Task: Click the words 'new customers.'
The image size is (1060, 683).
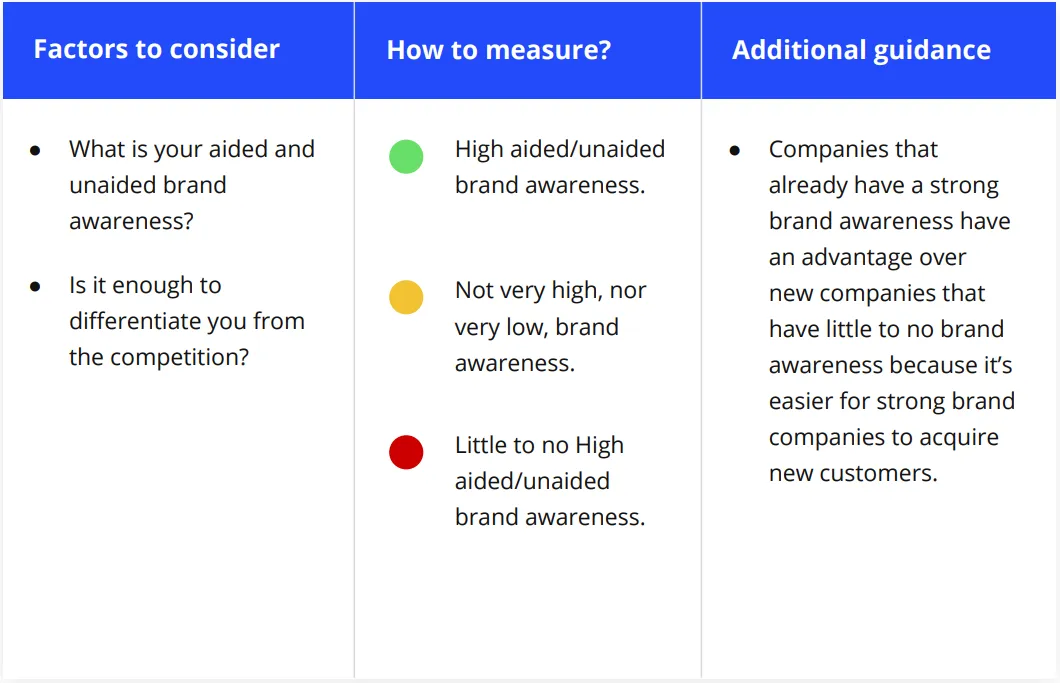Action: tap(853, 473)
